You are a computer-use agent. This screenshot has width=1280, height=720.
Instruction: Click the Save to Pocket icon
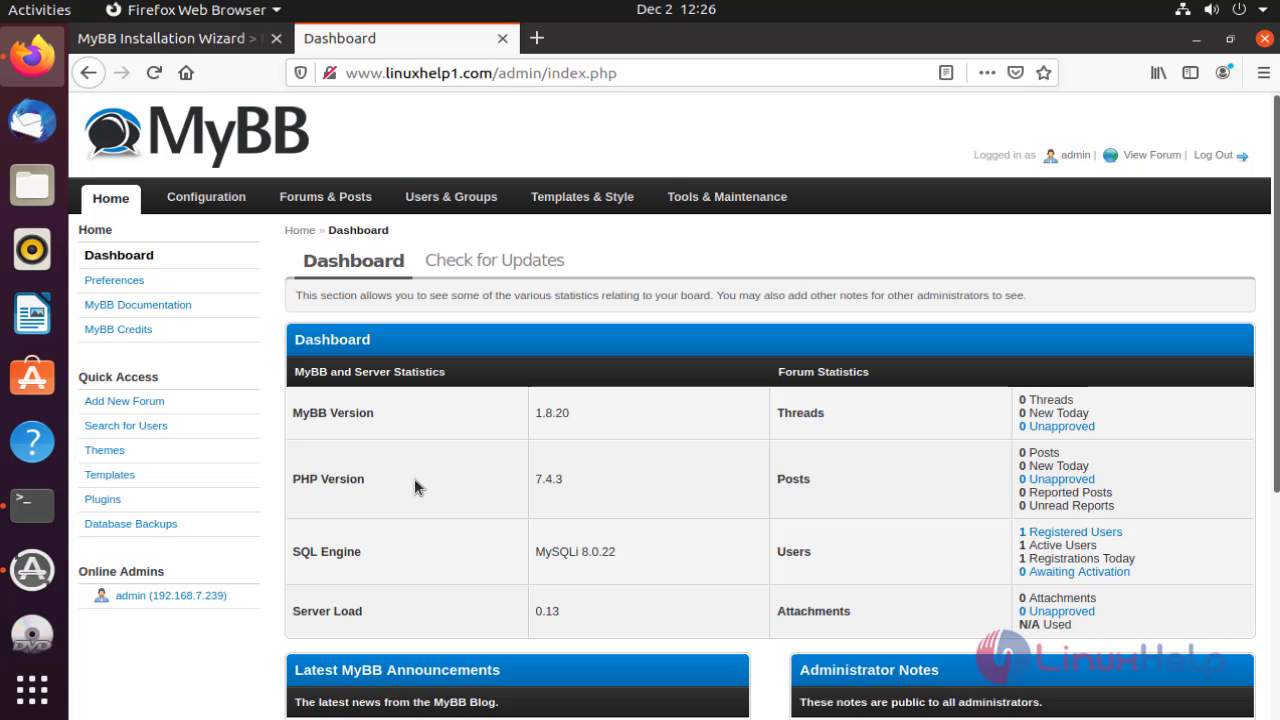pyautogui.click(x=1015, y=73)
